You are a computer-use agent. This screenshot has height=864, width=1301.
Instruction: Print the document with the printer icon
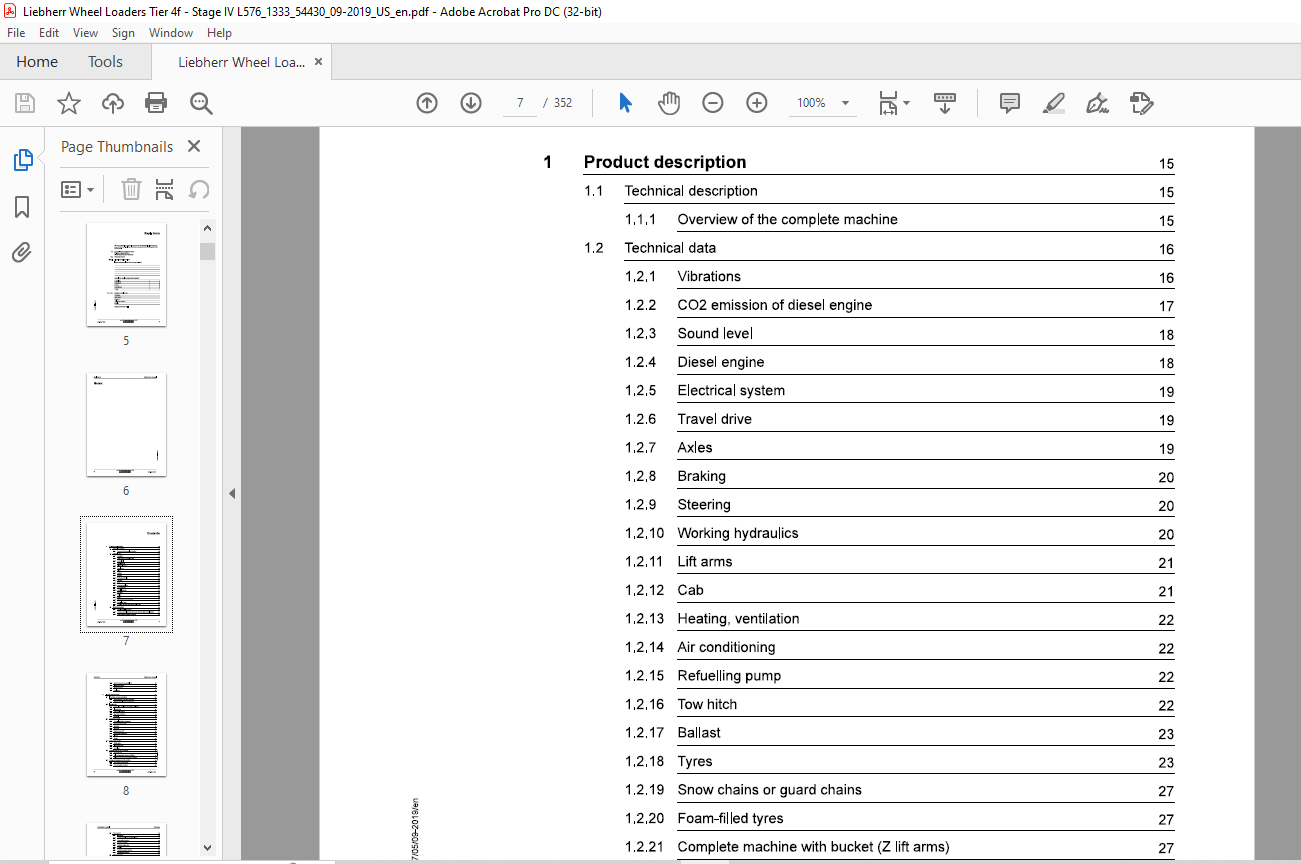pos(156,103)
